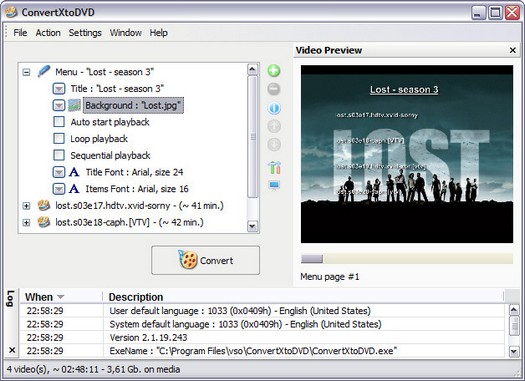
Task: Select lost.s03e18-caph.[VTV] tree row
Action: tap(129, 222)
